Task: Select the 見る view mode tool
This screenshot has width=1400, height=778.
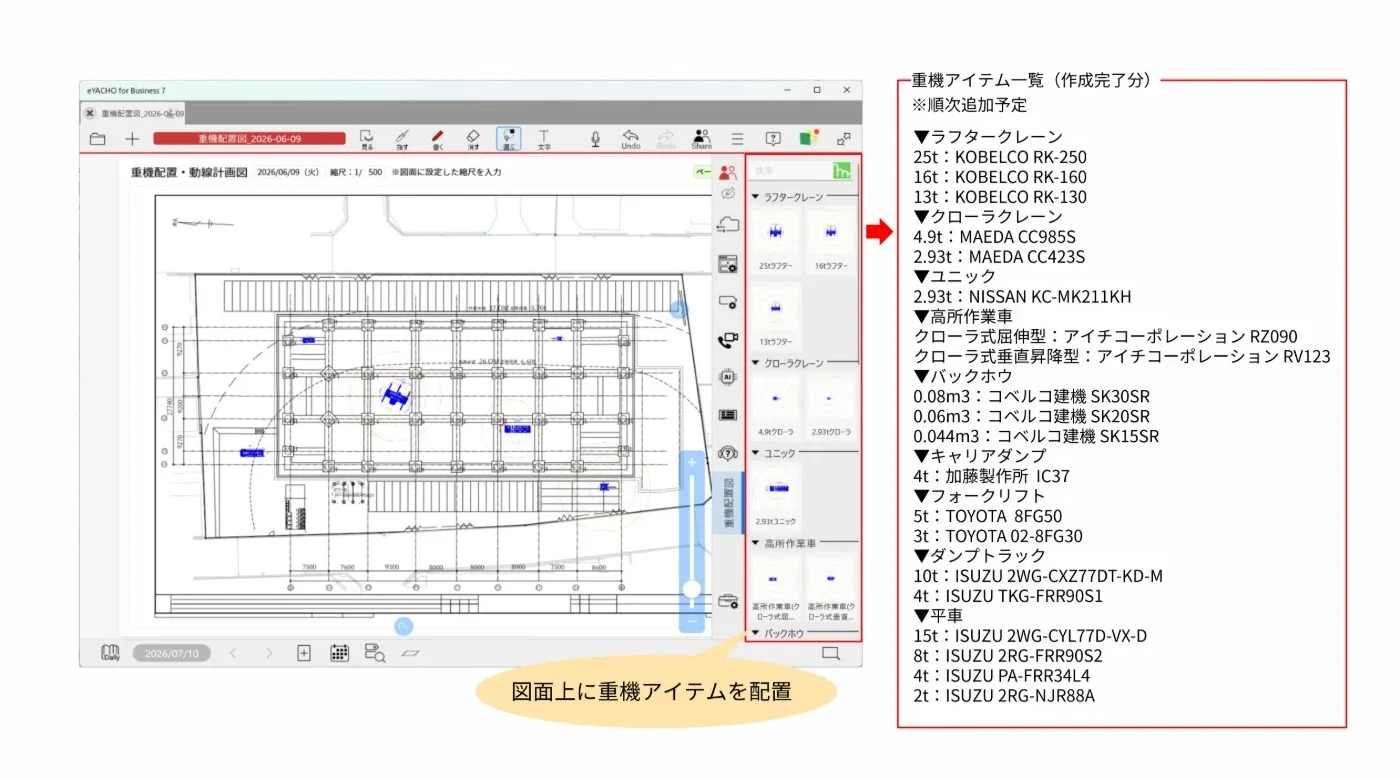Action: tap(367, 139)
